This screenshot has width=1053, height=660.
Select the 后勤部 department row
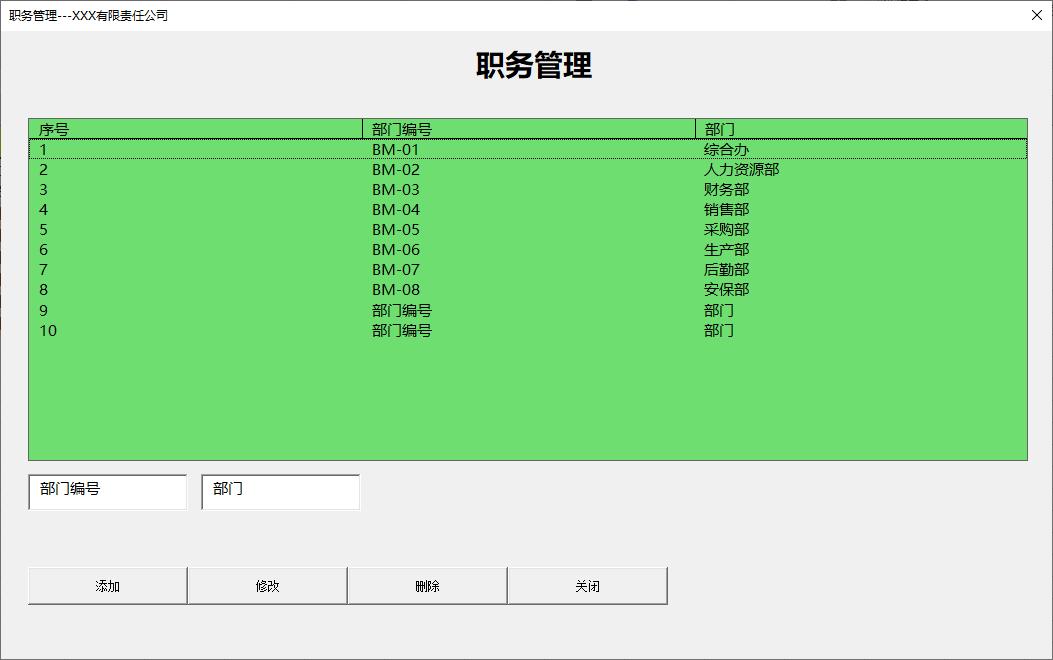pyautogui.click(x=400, y=269)
